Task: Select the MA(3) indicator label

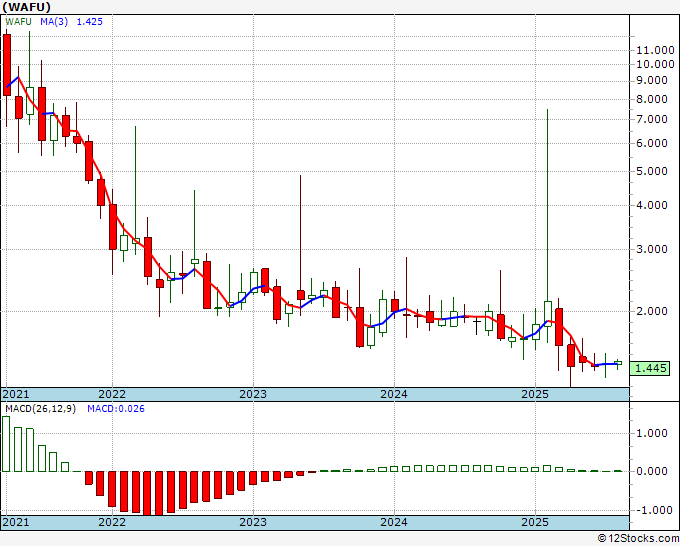Action: tap(54, 22)
